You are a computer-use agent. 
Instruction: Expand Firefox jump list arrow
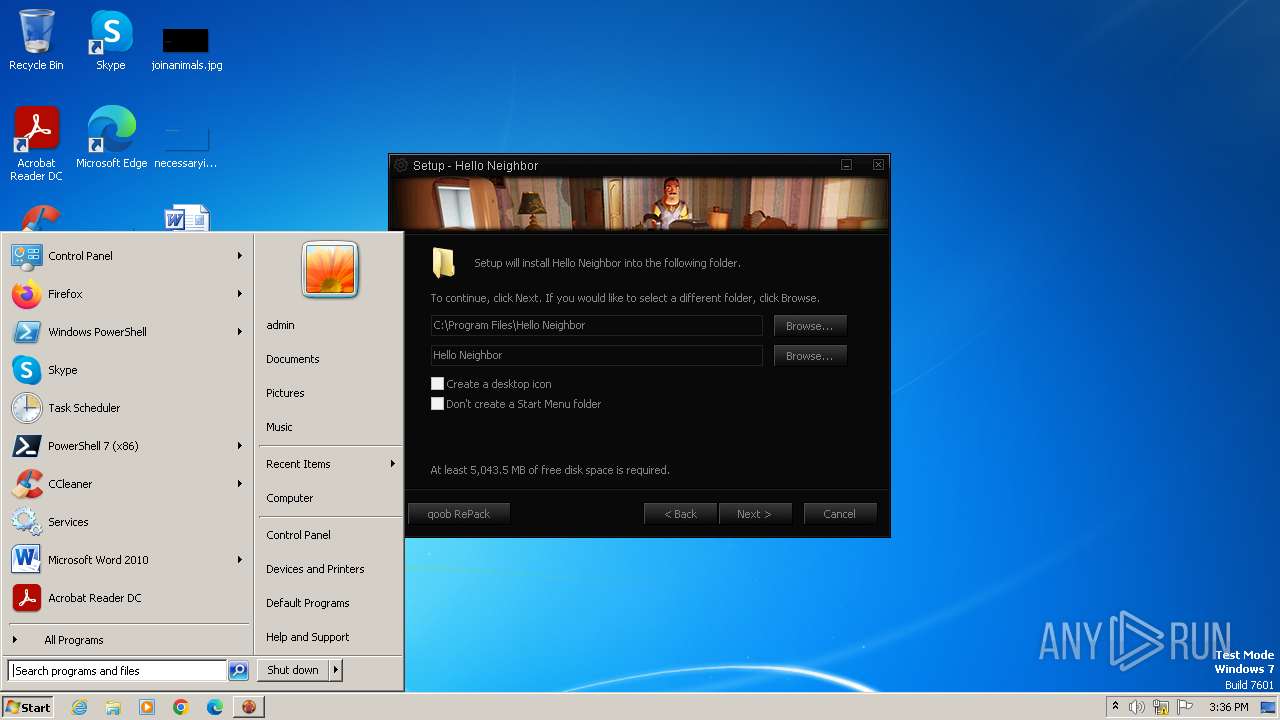pyautogui.click(x=240, y=294)
